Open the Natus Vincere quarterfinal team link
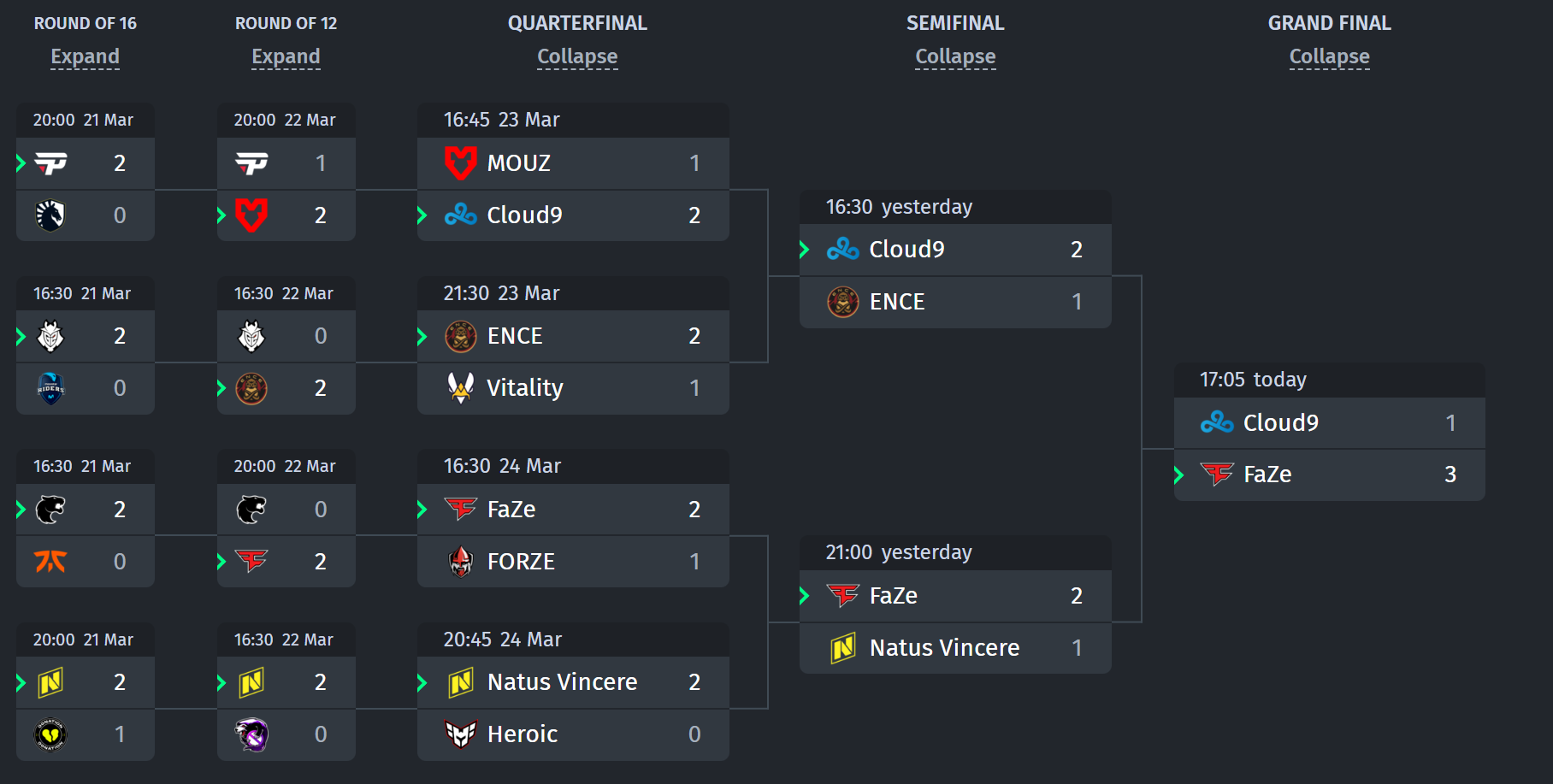Screen dimensions: 1553x784 (x=562, y=682)
